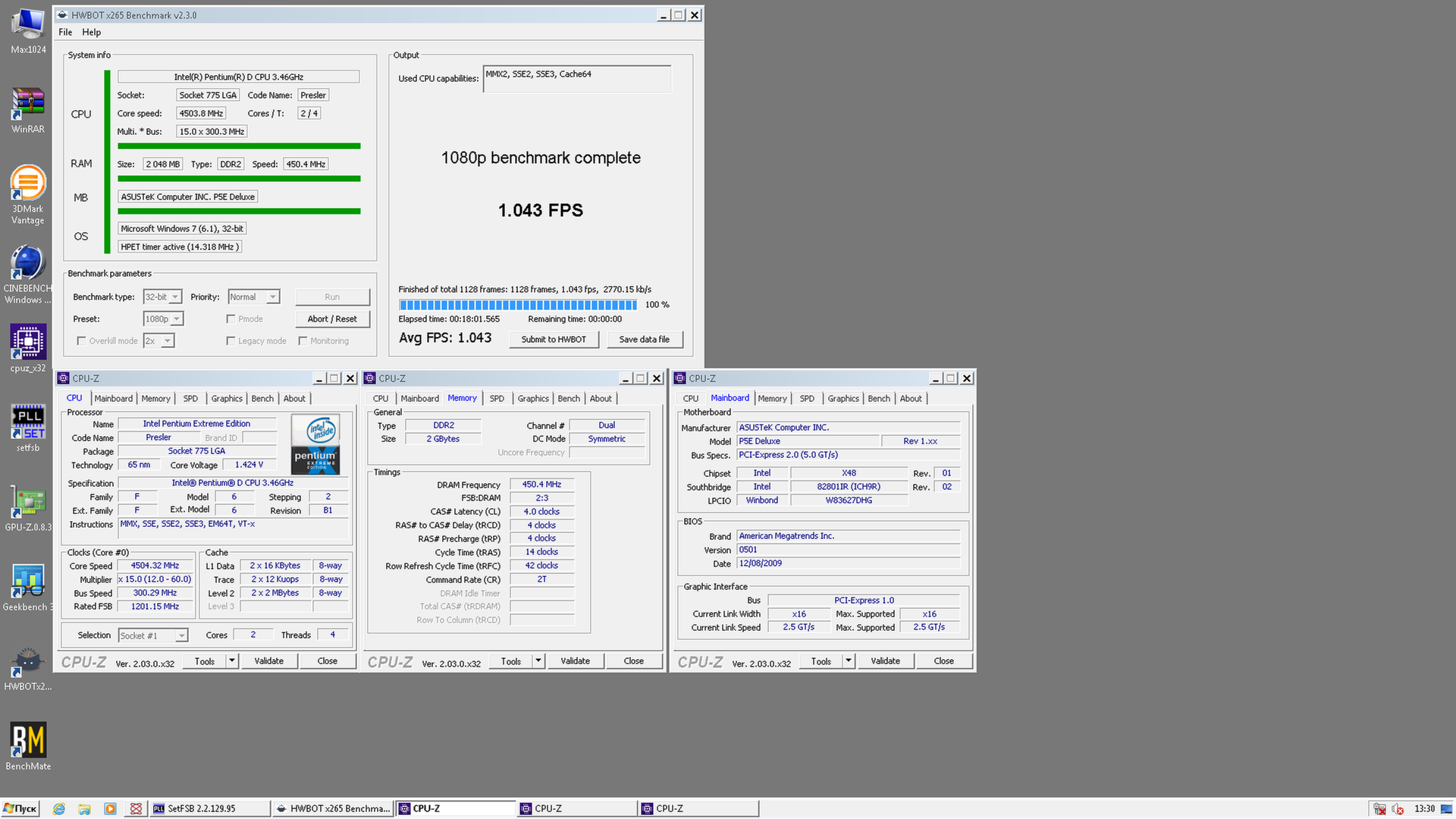Select the GPU-Z.0.8.3 desktop icon
The image size is (1456, 819).
[28, 508]
